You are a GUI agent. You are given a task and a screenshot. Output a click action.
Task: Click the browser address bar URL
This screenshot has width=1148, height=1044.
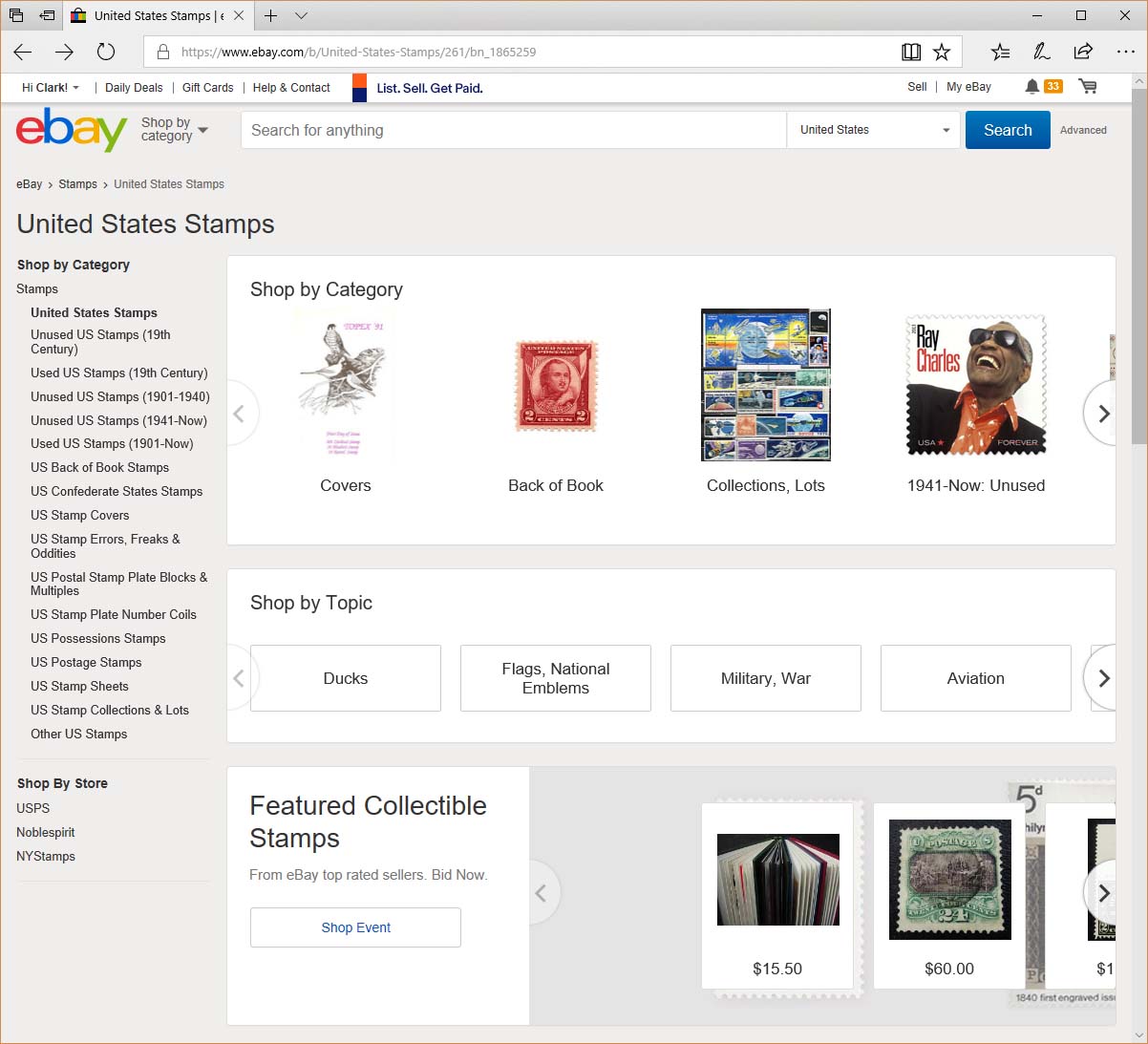pyautogui.click(x=358, y=52)
